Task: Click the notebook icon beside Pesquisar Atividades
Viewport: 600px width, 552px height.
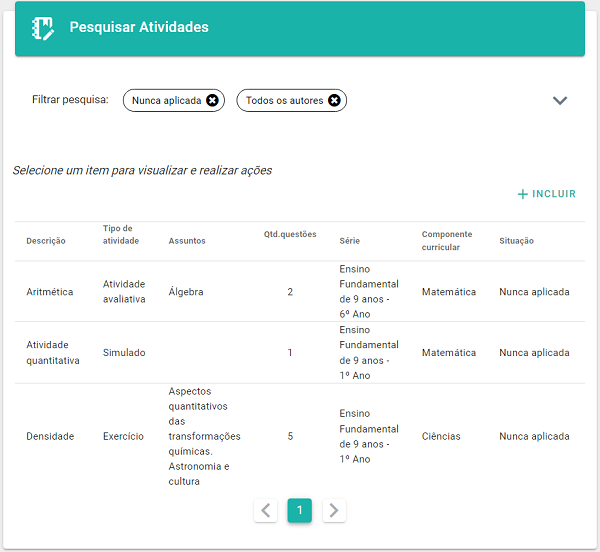Action: 43,28
